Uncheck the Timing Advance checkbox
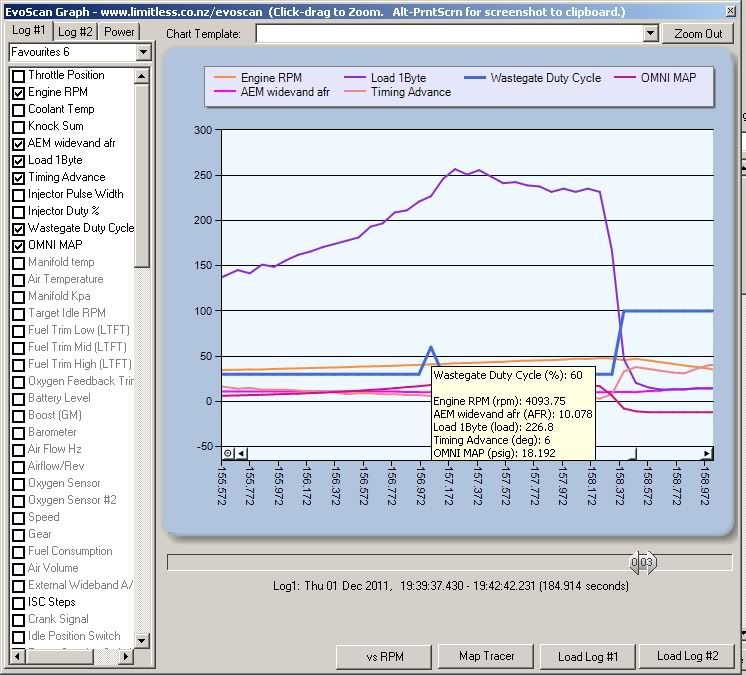Image resolution: width=746 pixels, height=675 pixels. click(x=18, y=178)
